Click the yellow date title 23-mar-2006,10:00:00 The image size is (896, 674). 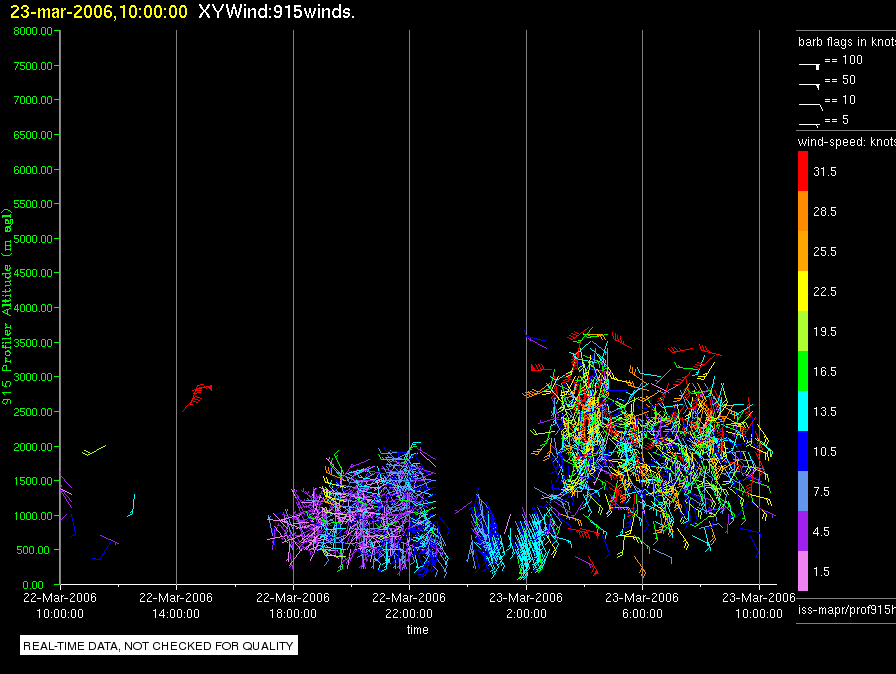point(99,12)
